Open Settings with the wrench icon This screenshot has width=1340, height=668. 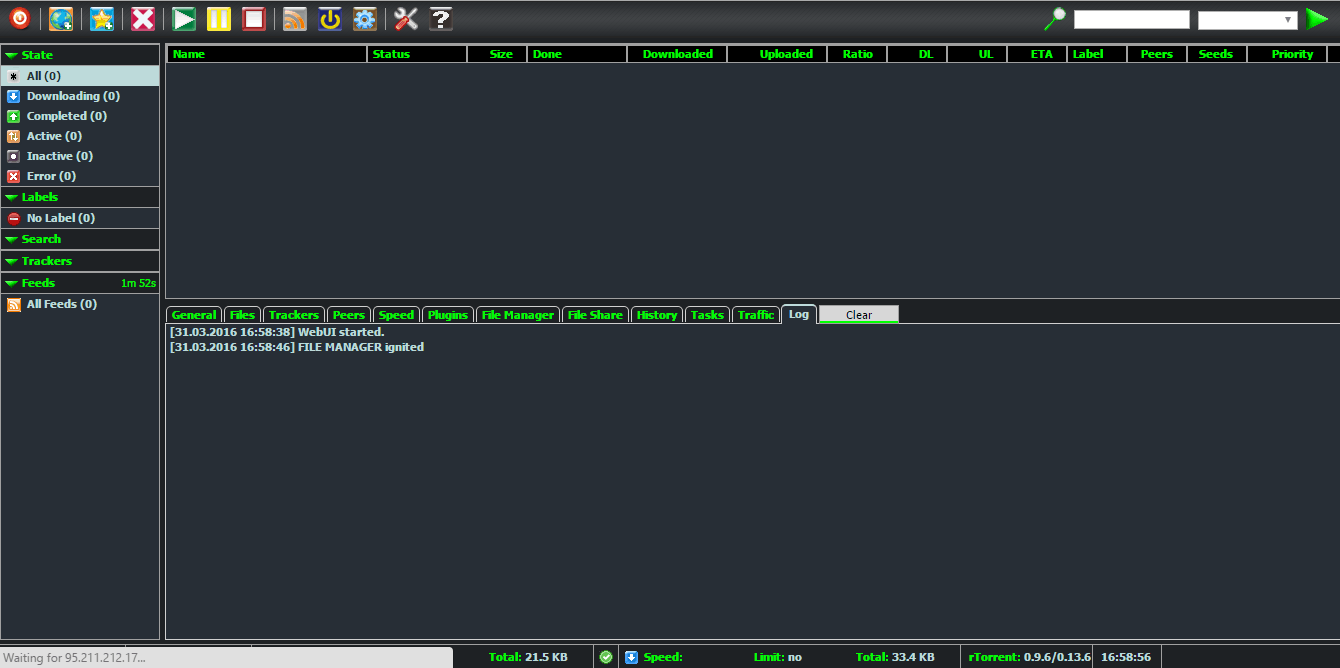coord(406,19)
